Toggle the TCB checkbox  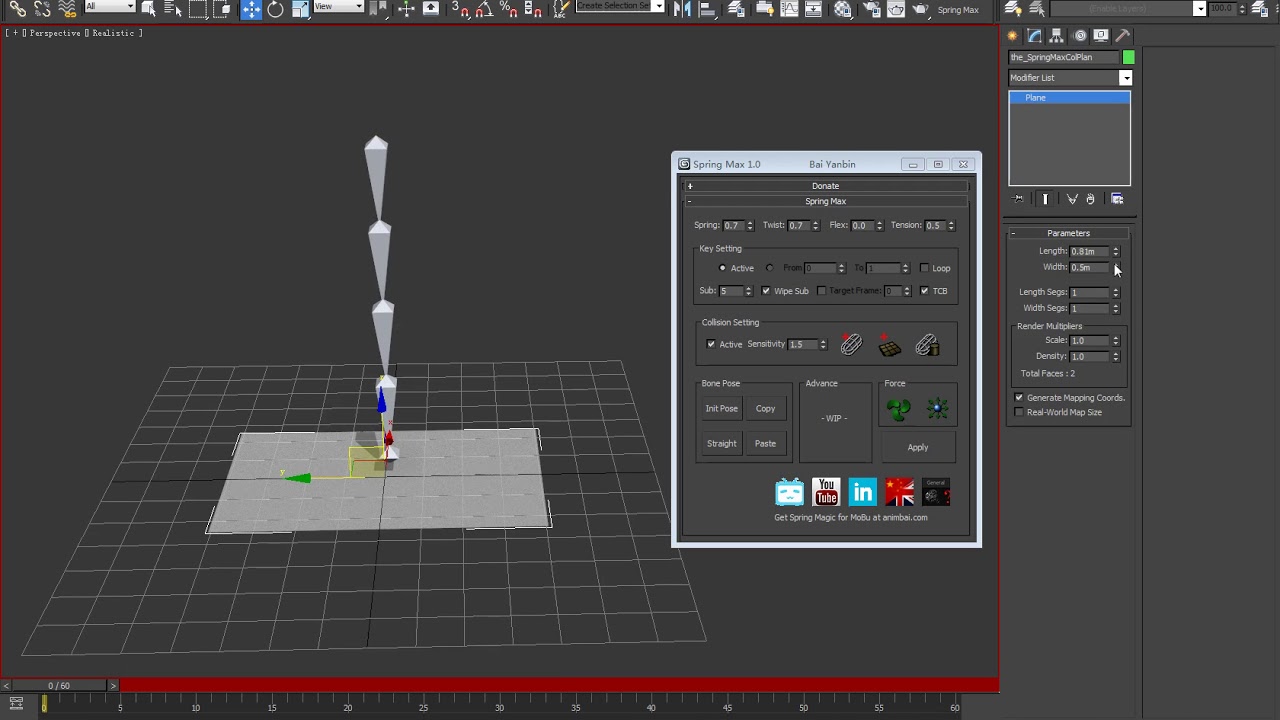924,291
